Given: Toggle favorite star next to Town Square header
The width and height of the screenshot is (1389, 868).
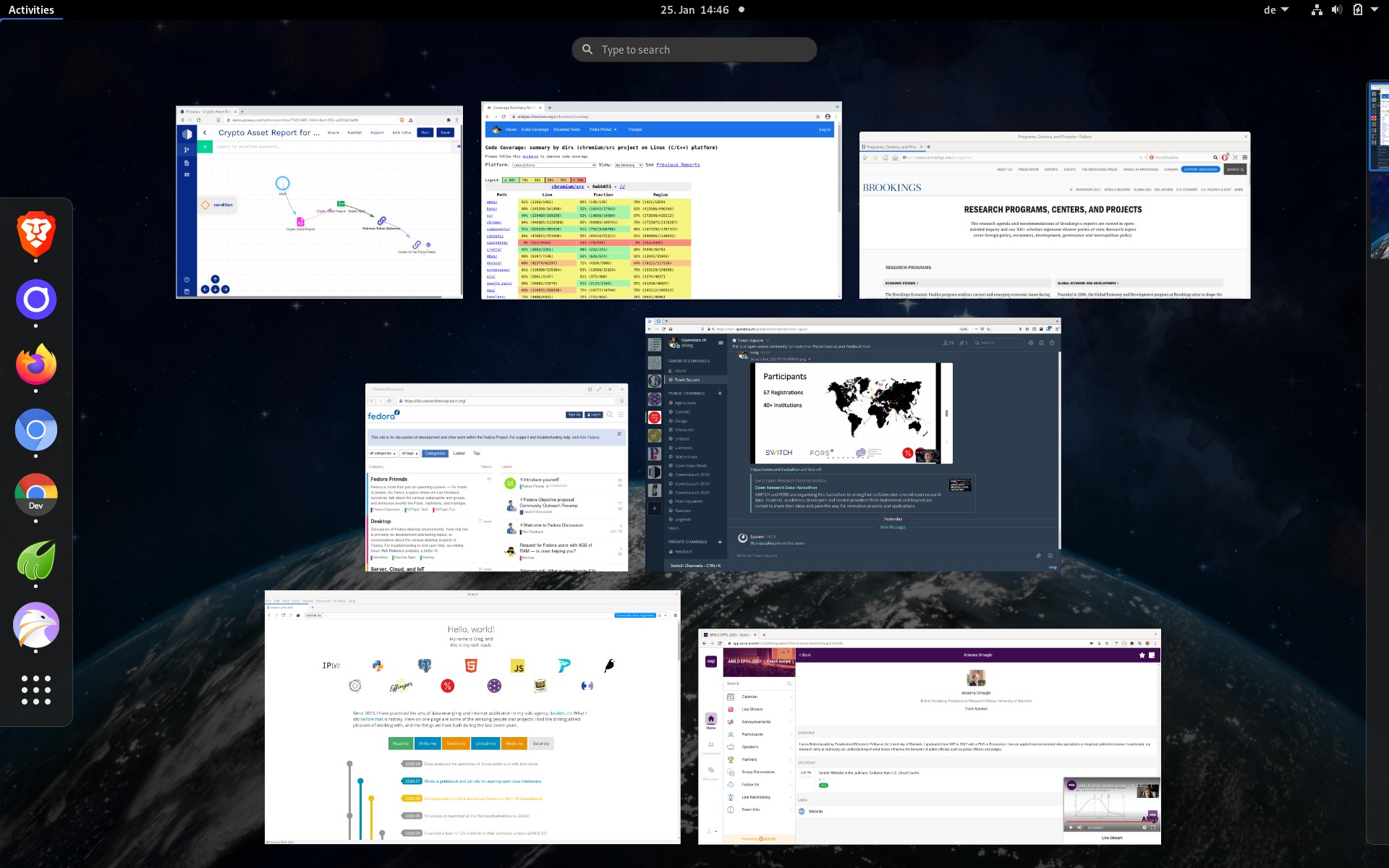Looking at the screenshot, I should point(734,340).
